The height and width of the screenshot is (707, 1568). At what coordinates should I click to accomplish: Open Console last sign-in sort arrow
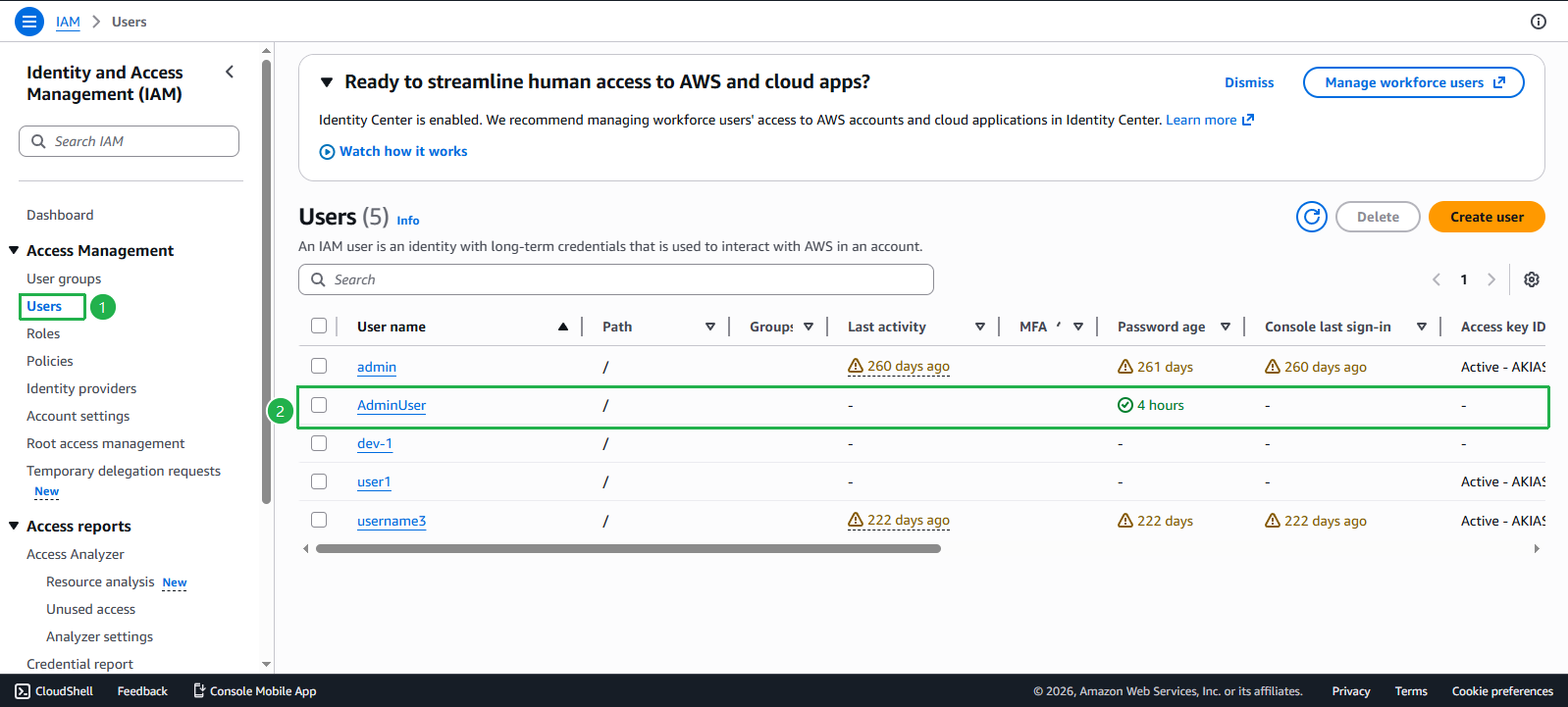click(1422, 327)
